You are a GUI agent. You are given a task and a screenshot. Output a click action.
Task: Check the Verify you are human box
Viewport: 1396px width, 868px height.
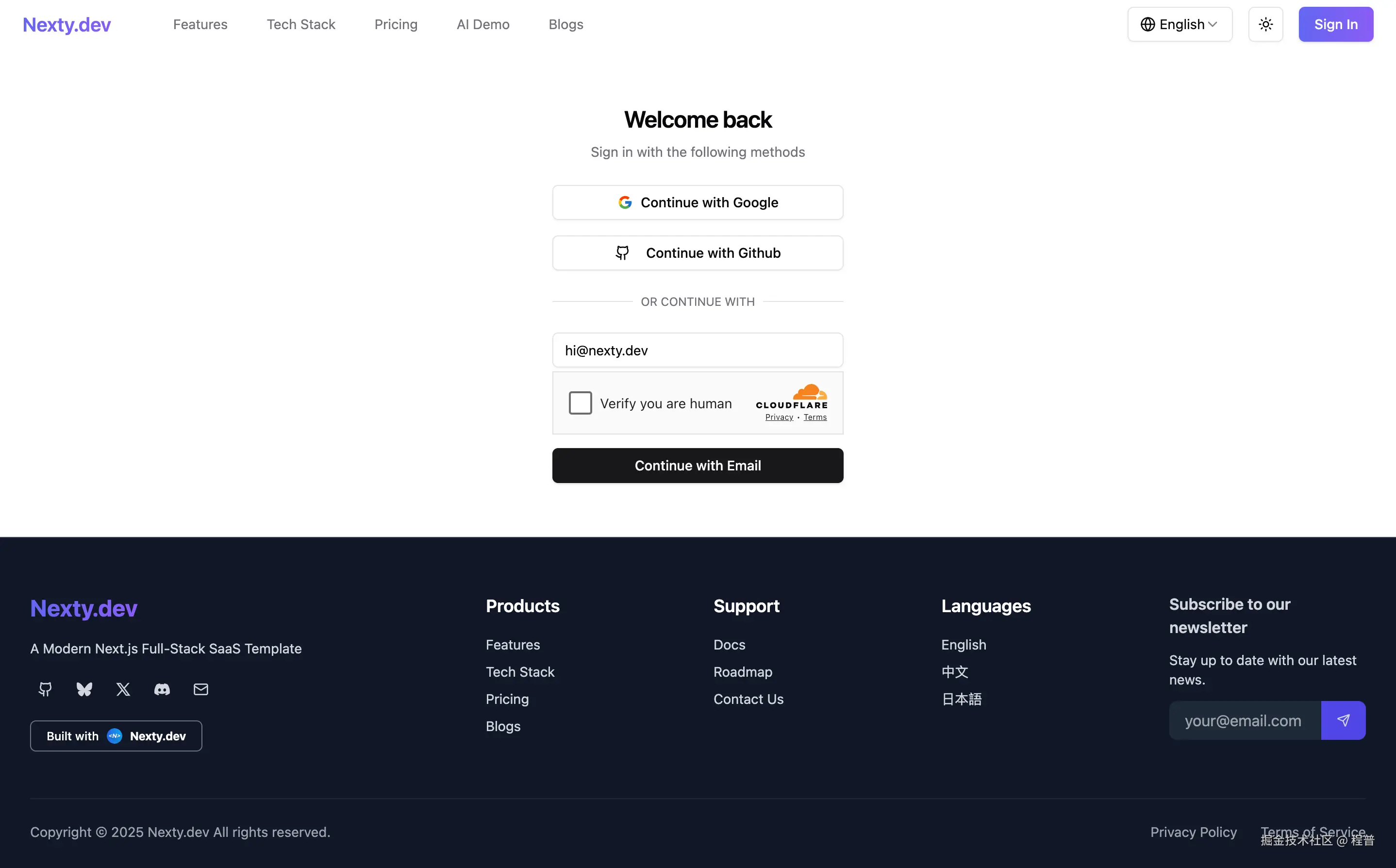(x=581, y=403)
